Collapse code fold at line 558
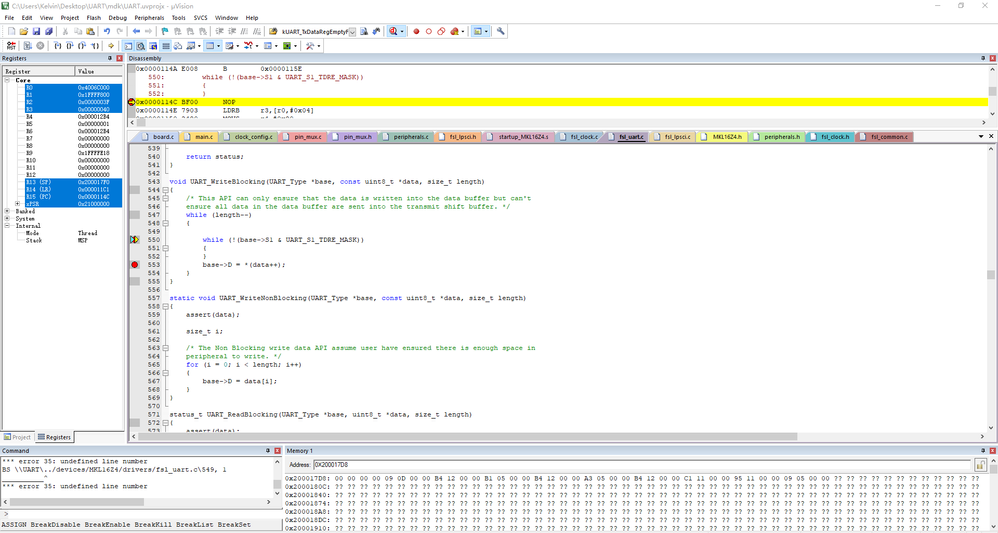The height and width of the screenshot is (533, 998). [165, 306]
